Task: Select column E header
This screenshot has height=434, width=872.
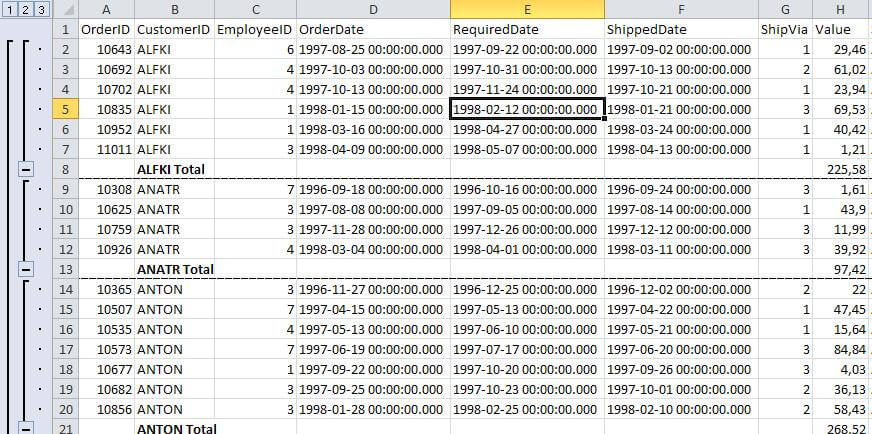Action: click(527, 9)
